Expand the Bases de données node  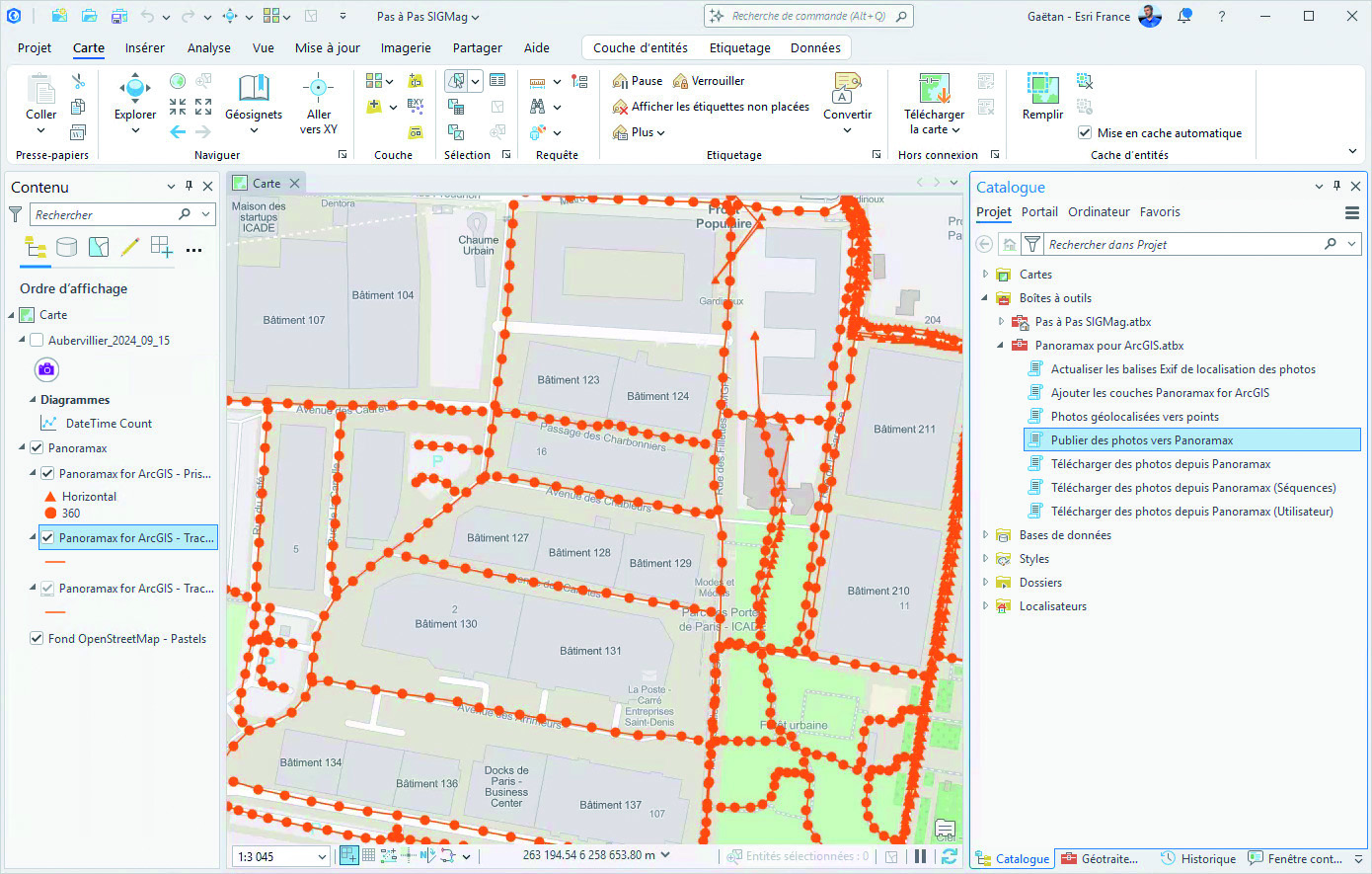[x=985, y=534]
